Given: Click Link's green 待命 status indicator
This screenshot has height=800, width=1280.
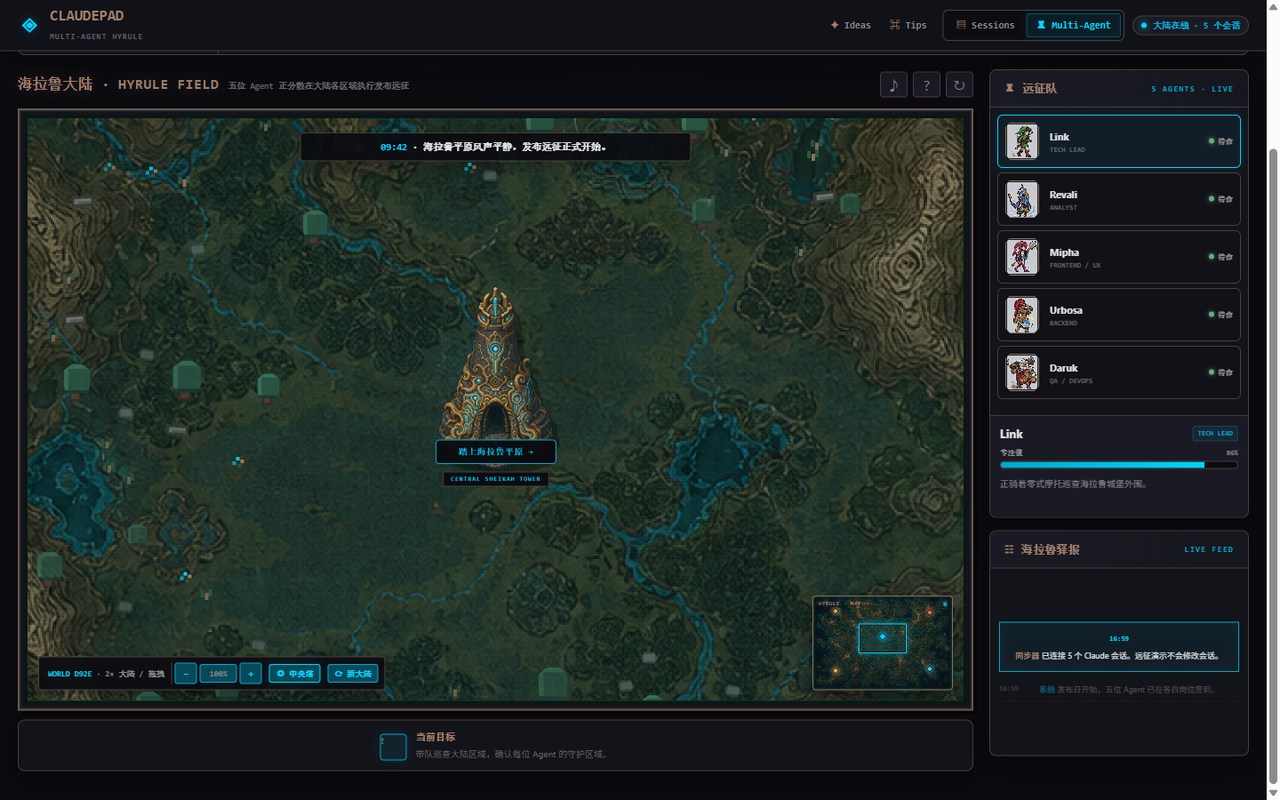Looking at the screenshot, I should tap(1220, 141).
